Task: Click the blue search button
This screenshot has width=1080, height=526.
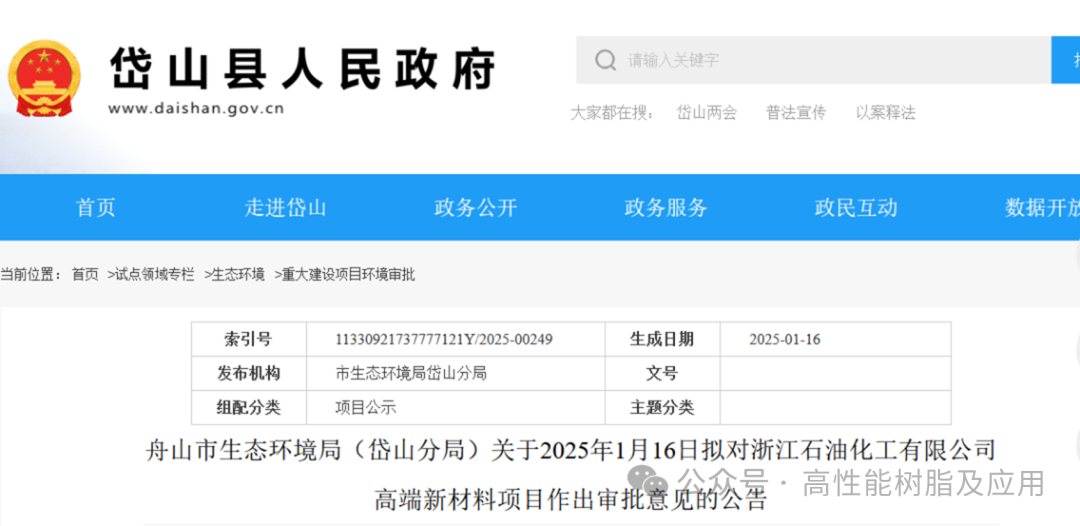Action: point(1066,60)
